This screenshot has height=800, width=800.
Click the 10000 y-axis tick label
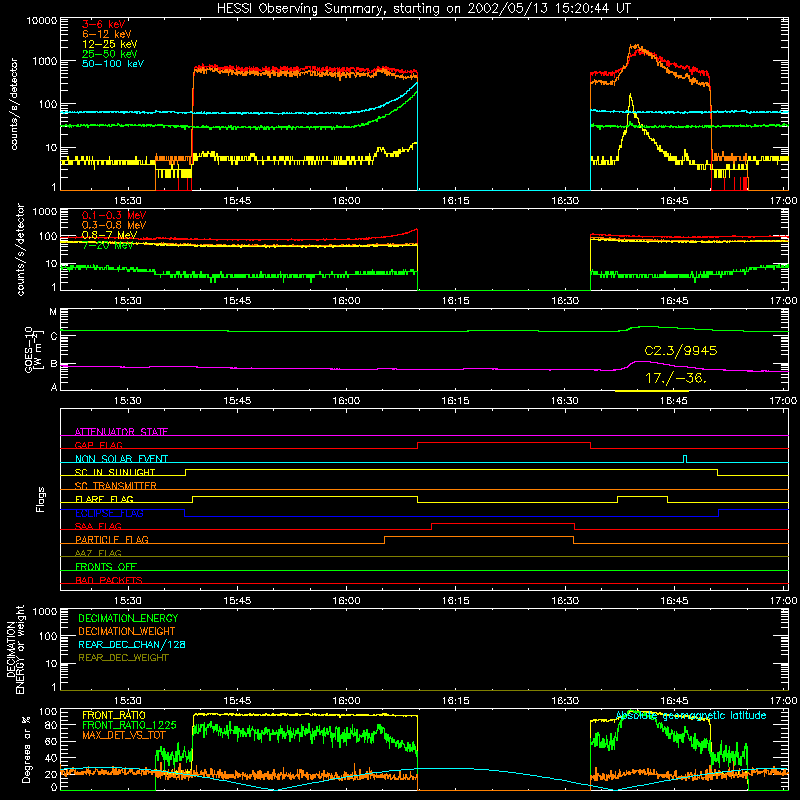(42, 20)
